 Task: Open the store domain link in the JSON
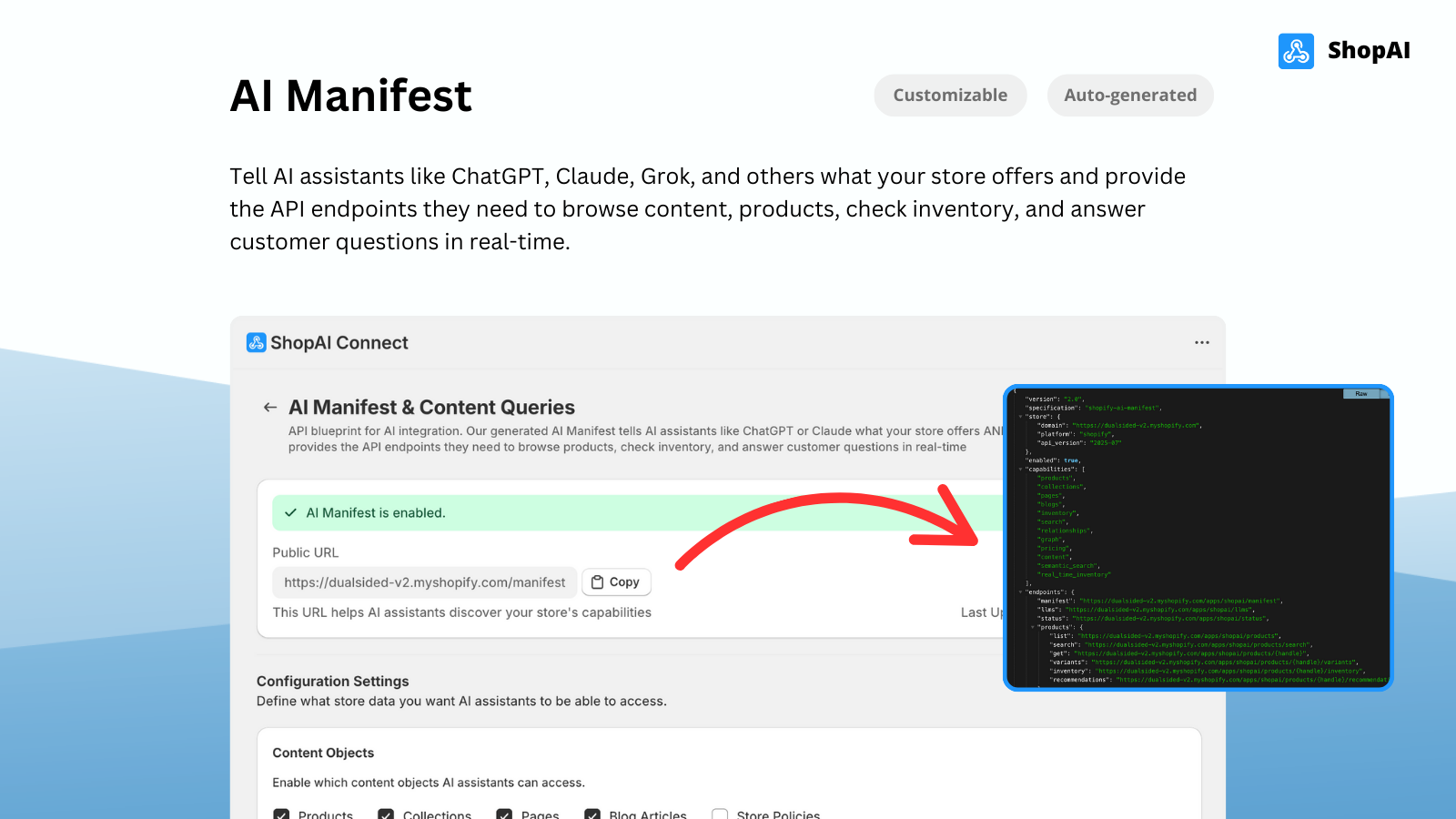coord(1136,425)
